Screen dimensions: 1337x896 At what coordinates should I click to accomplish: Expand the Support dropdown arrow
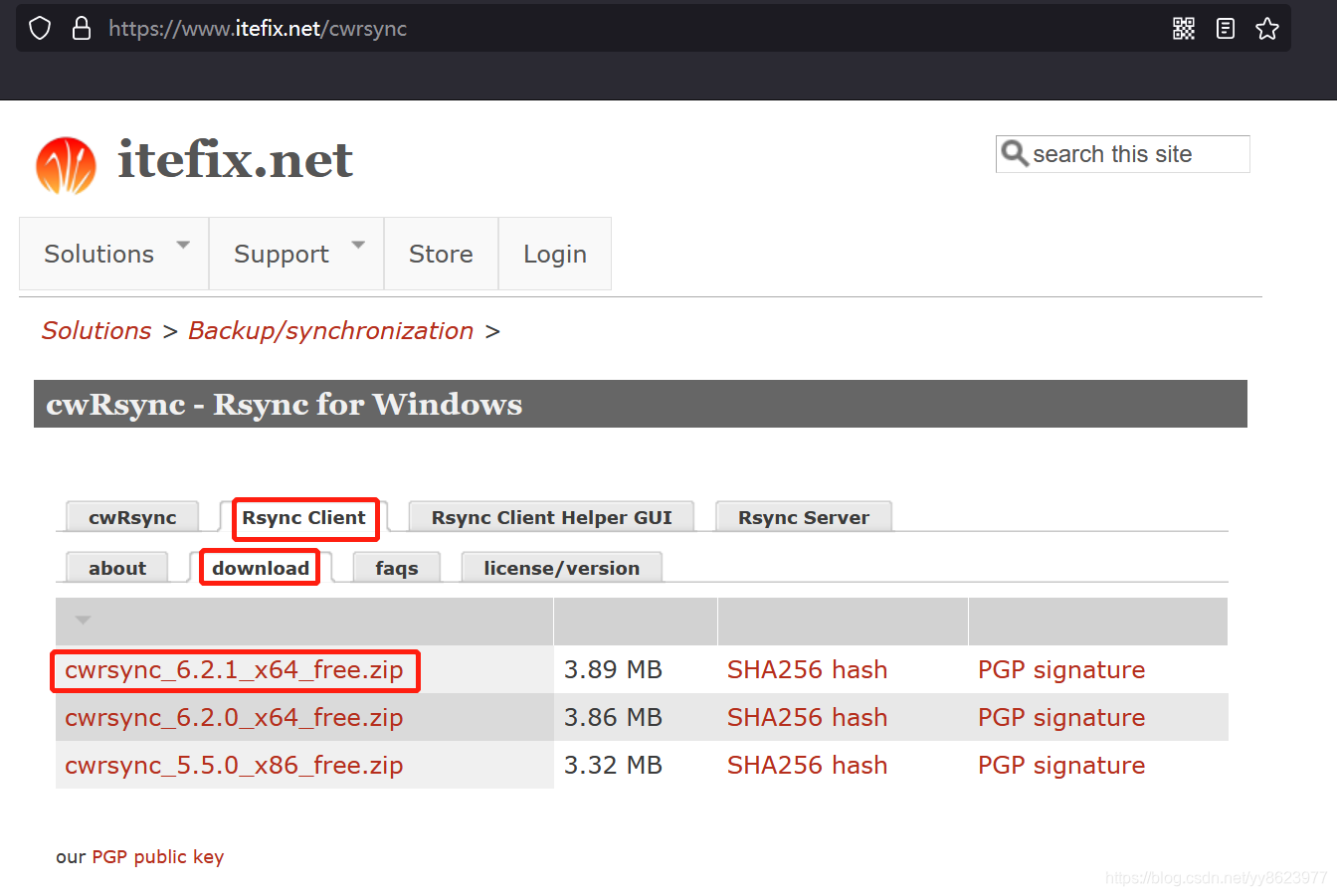pos(358,243)
